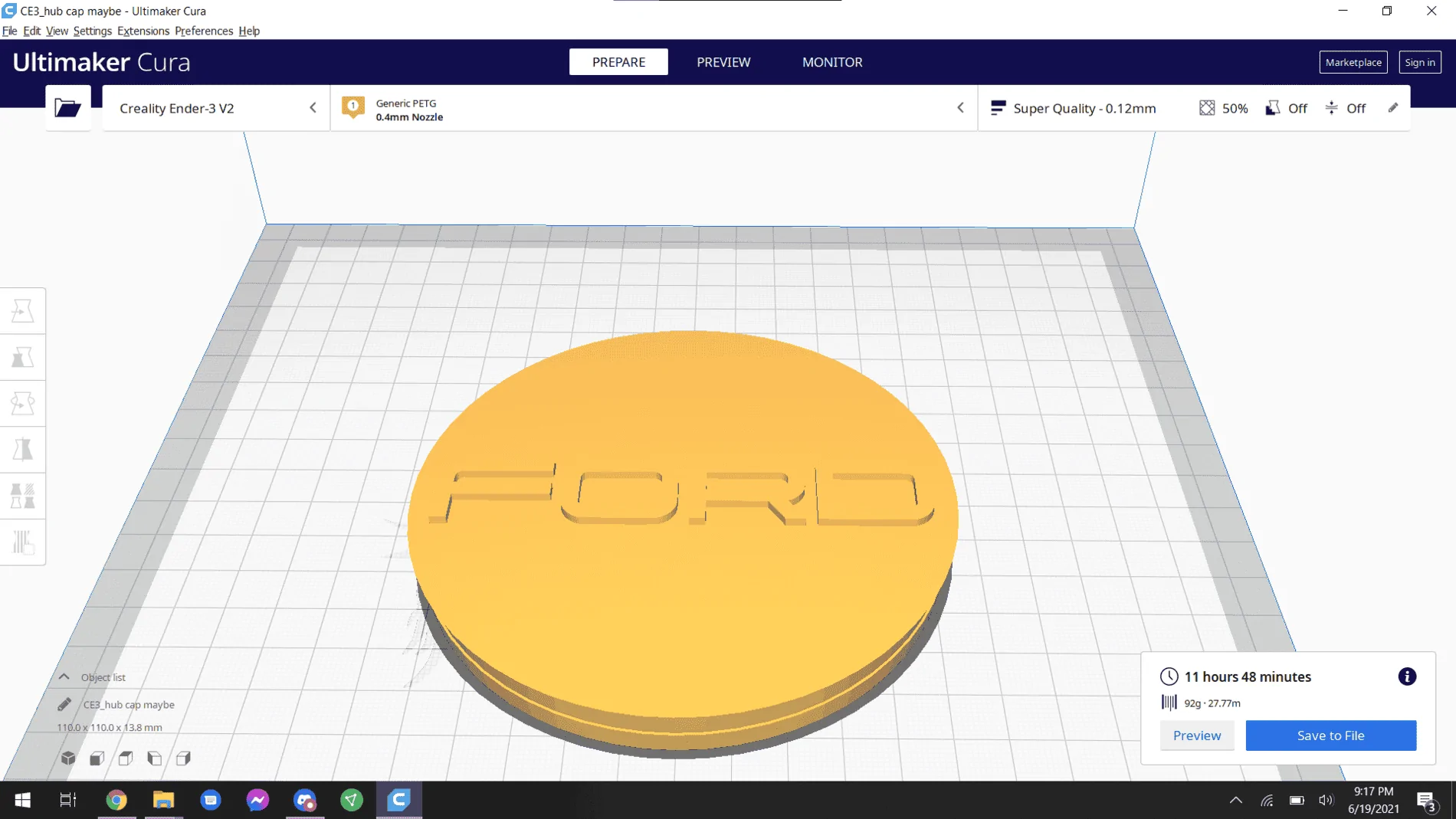Open Messenger from the taskbar
Viewport: 1456px width, 819px height.
point(257,800)
